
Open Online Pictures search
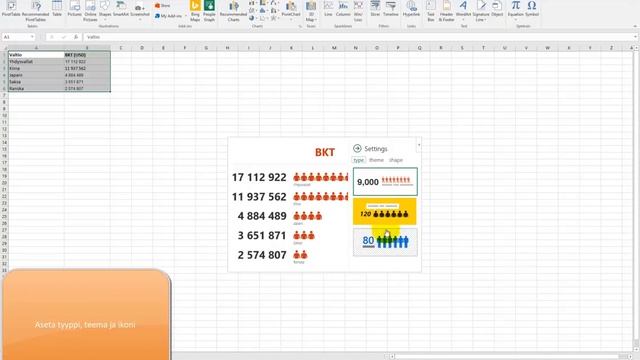[90, 11]
